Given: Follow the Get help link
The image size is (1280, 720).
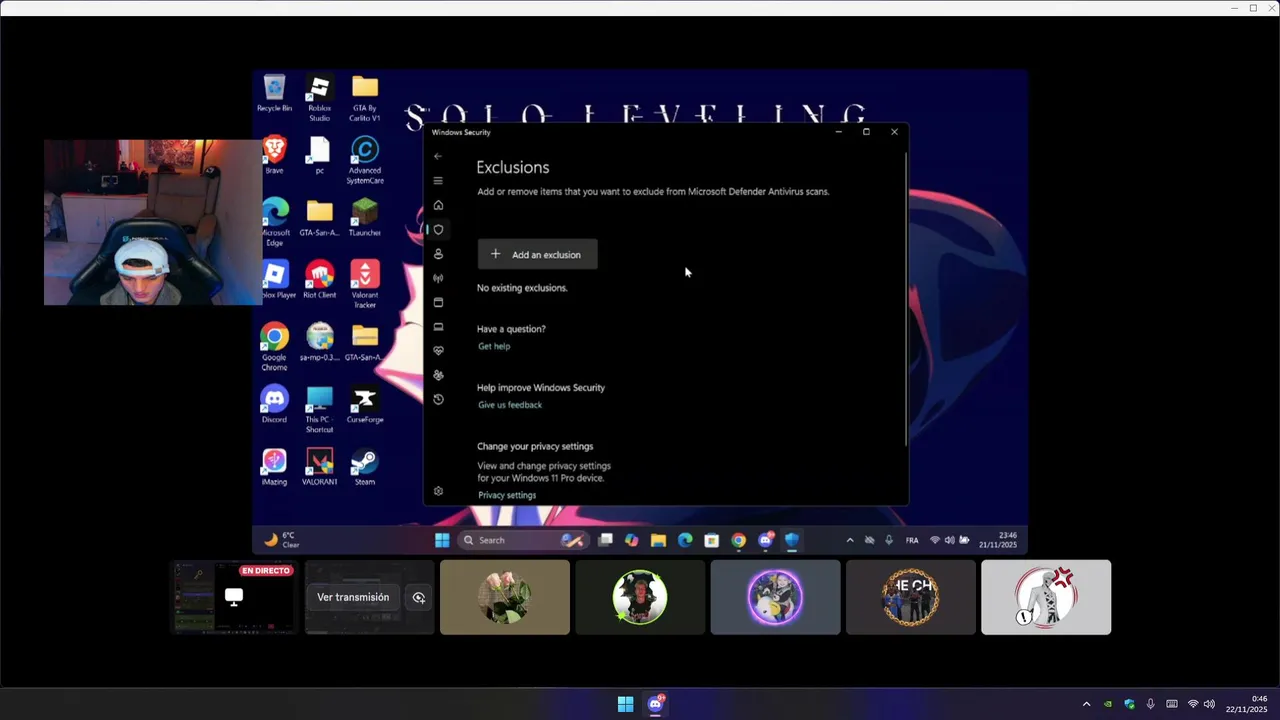Looking at the screenshot, I should 494,346.
